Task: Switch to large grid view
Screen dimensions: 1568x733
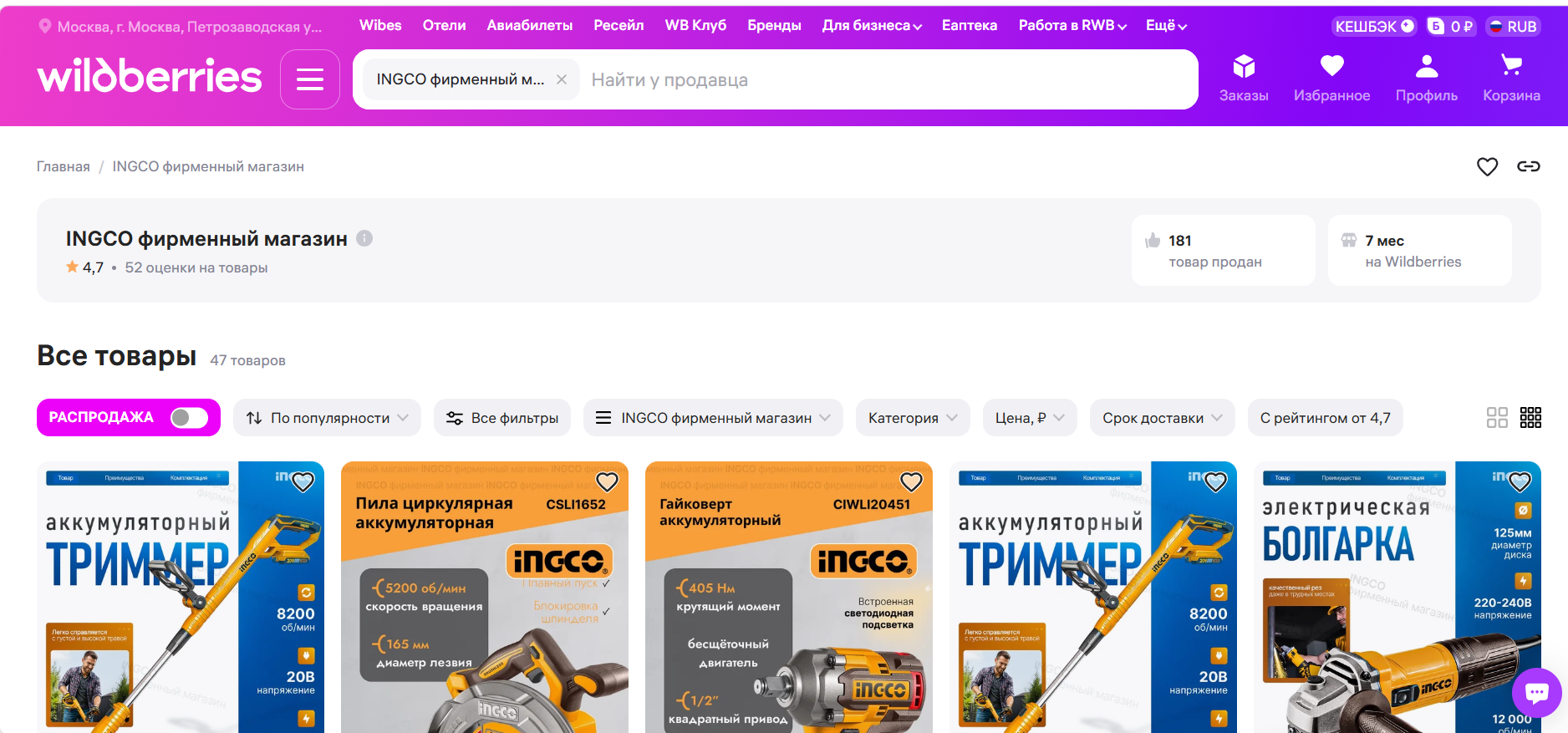Action: [1497, 417]
